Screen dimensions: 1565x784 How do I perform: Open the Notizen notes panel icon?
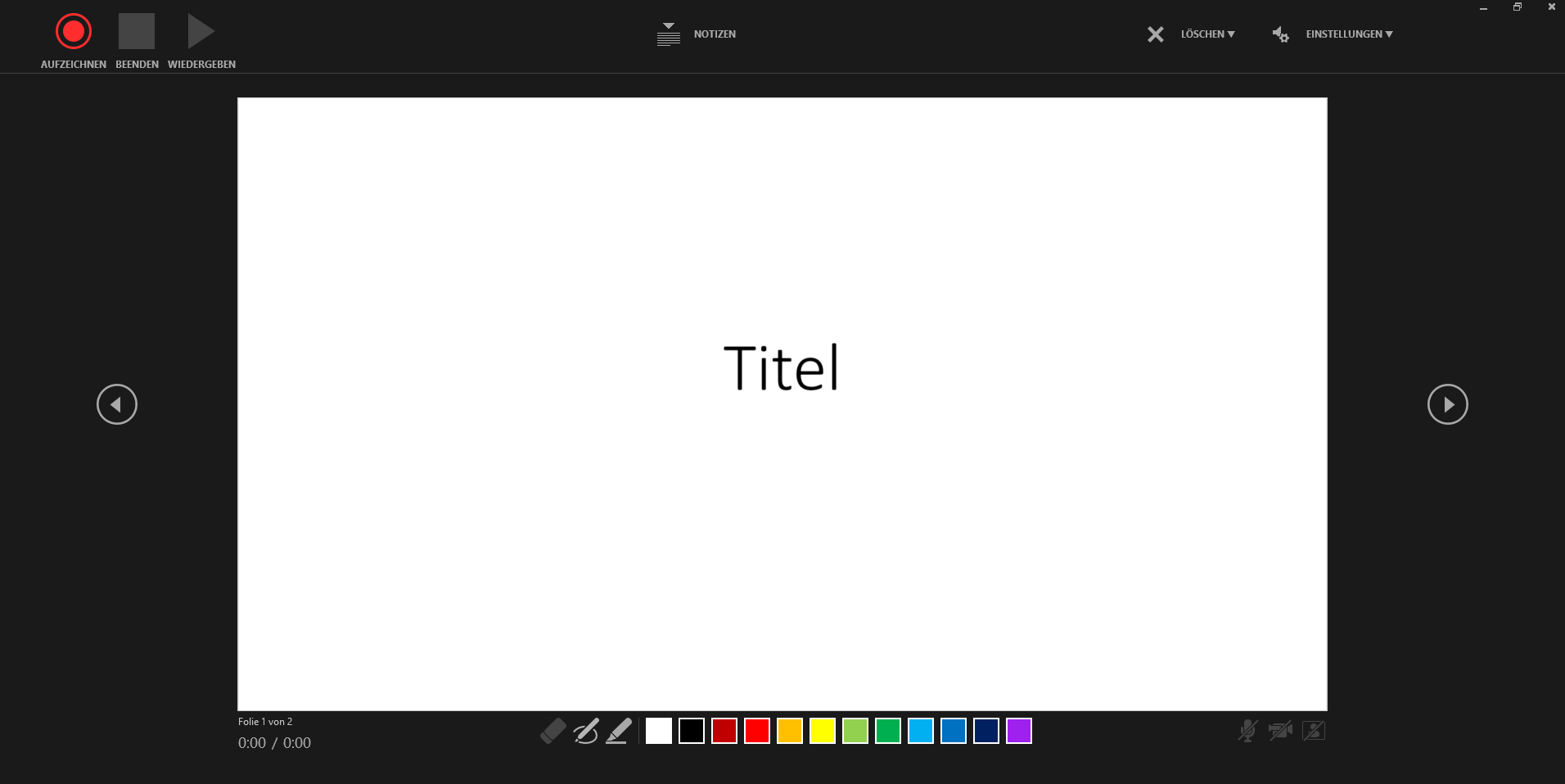[x=669, y=34]
